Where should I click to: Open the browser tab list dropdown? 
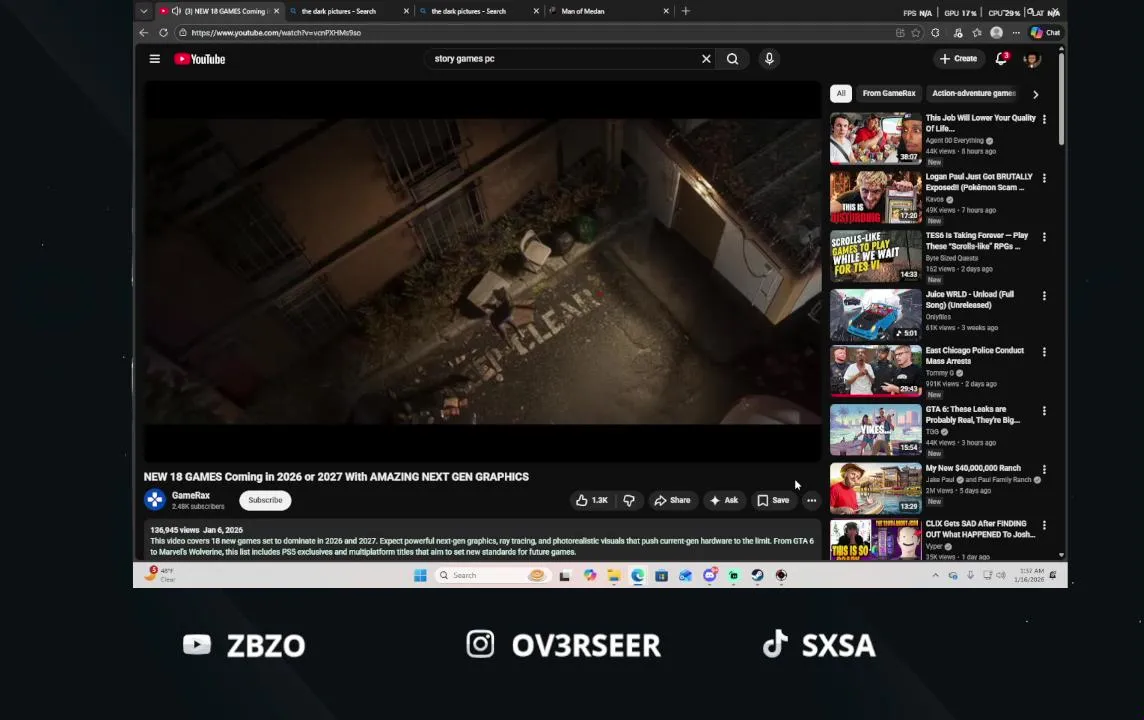coord(144,11)
